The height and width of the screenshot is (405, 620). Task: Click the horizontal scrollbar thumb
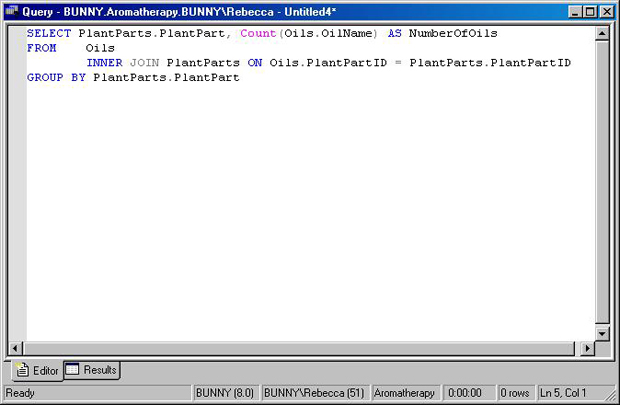coord(299,348)
